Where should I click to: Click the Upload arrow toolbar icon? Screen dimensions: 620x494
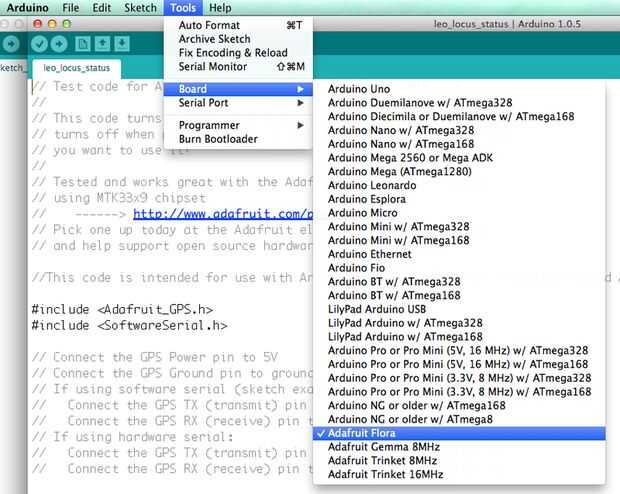(59, 44)
